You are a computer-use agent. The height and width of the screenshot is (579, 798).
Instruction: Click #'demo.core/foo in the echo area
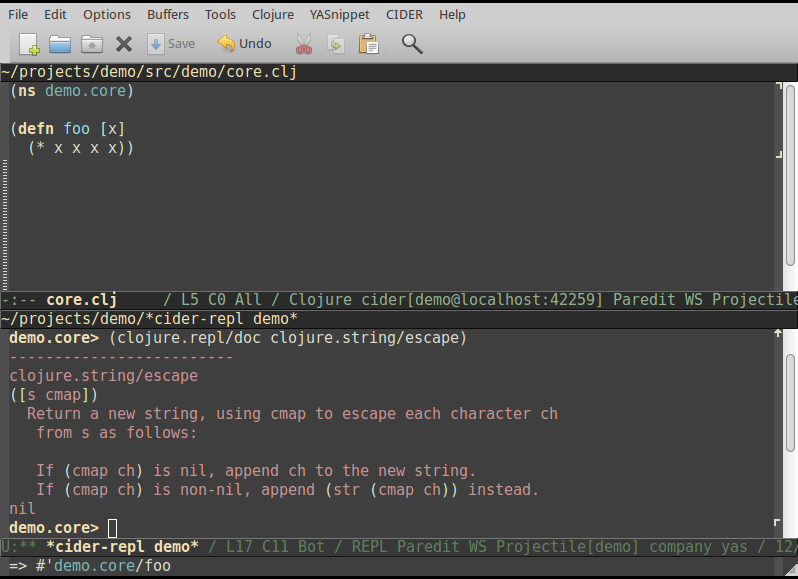point(103,566)
